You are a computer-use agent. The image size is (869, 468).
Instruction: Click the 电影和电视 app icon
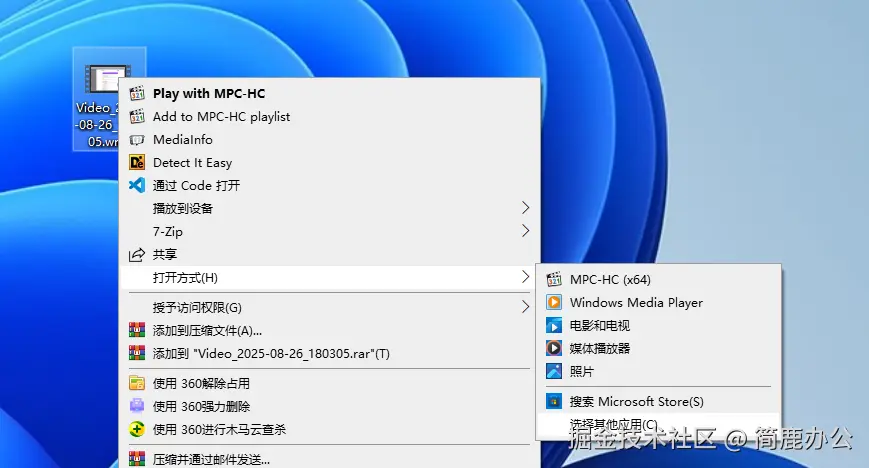coord(554,325)
